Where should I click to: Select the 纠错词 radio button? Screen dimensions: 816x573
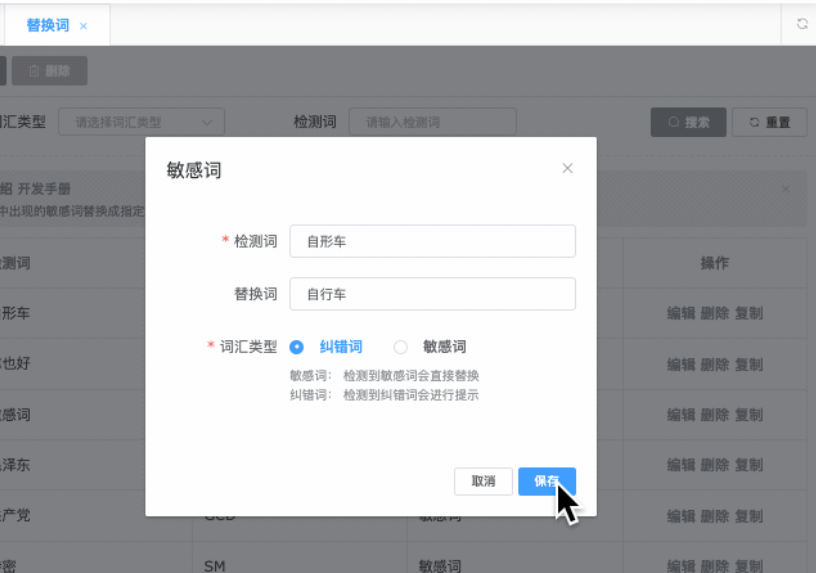297,347
